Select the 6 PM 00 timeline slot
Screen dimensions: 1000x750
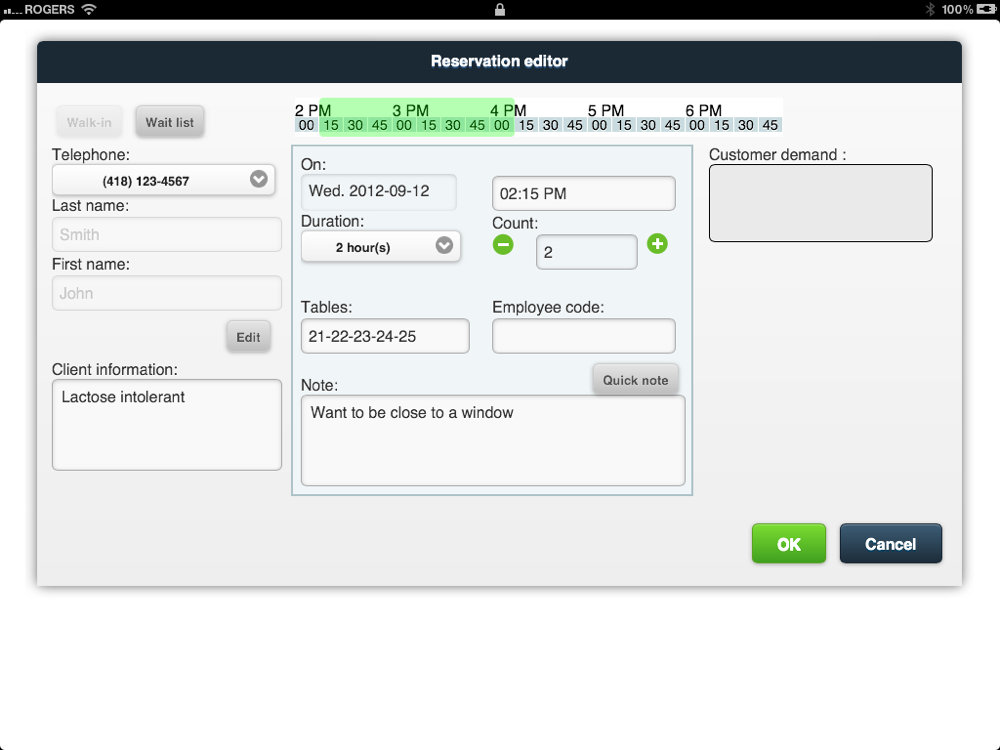pyautogui.click(x=697, y=125)
